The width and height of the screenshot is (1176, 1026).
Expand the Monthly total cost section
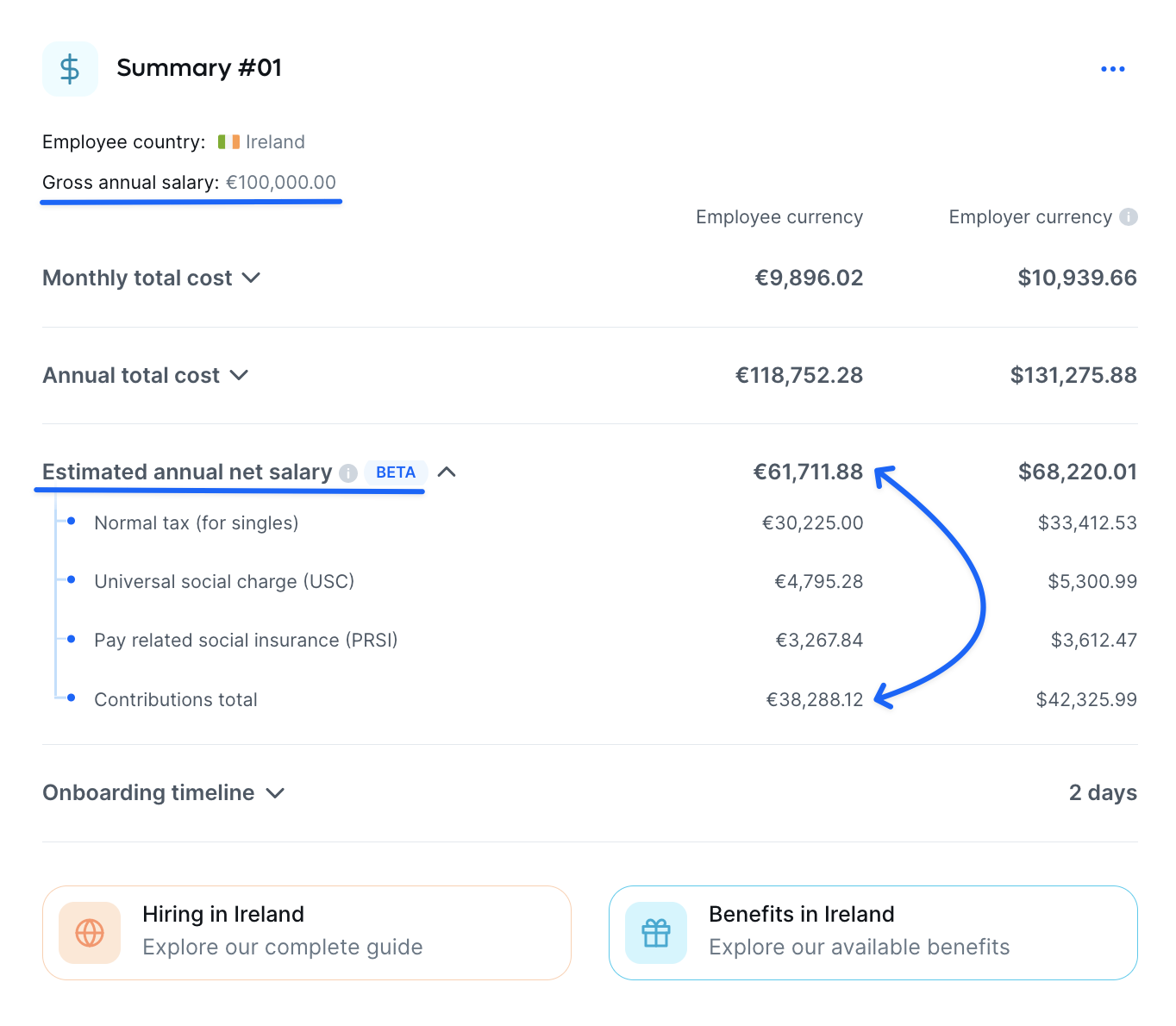pos(251,278)
